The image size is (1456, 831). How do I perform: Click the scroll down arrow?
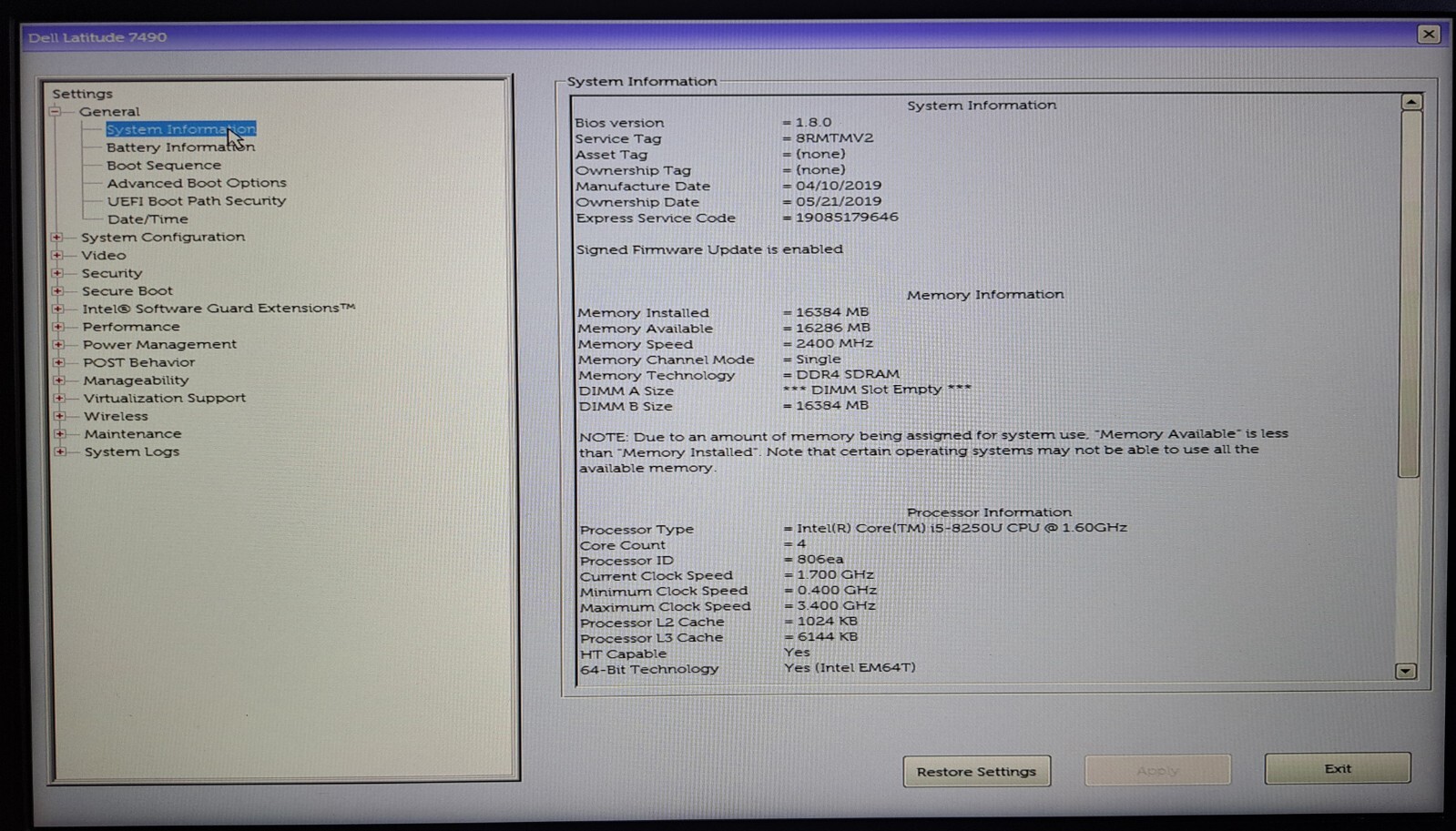pos(1406,672)
